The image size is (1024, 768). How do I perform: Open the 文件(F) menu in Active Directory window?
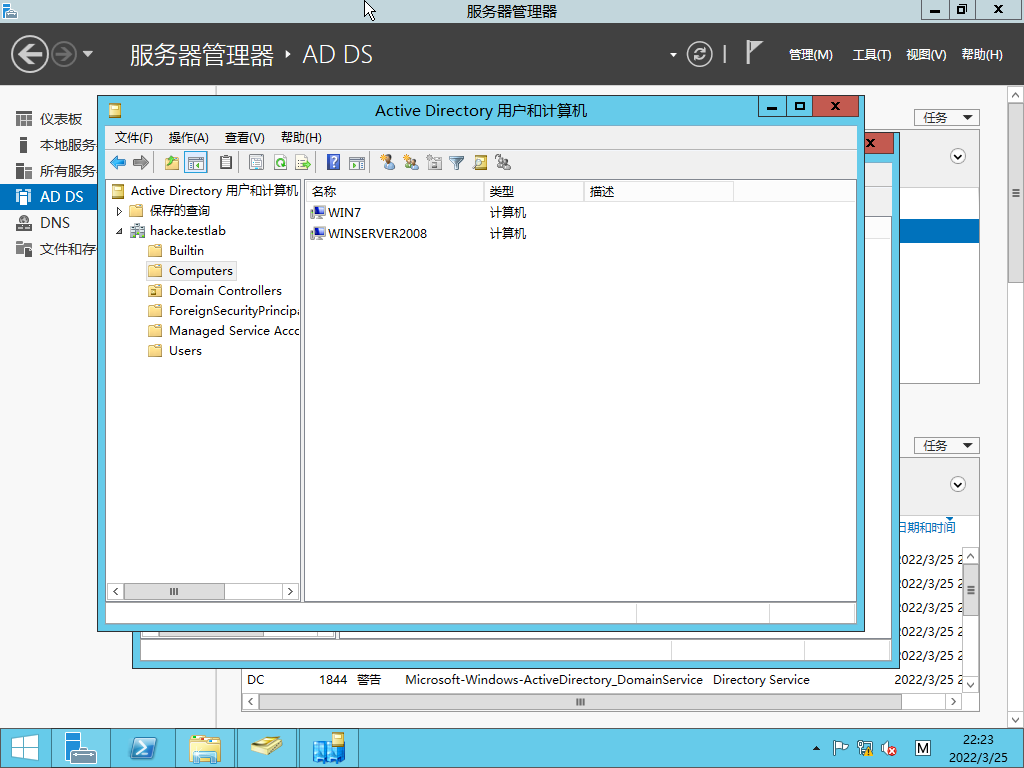(134, 138)
